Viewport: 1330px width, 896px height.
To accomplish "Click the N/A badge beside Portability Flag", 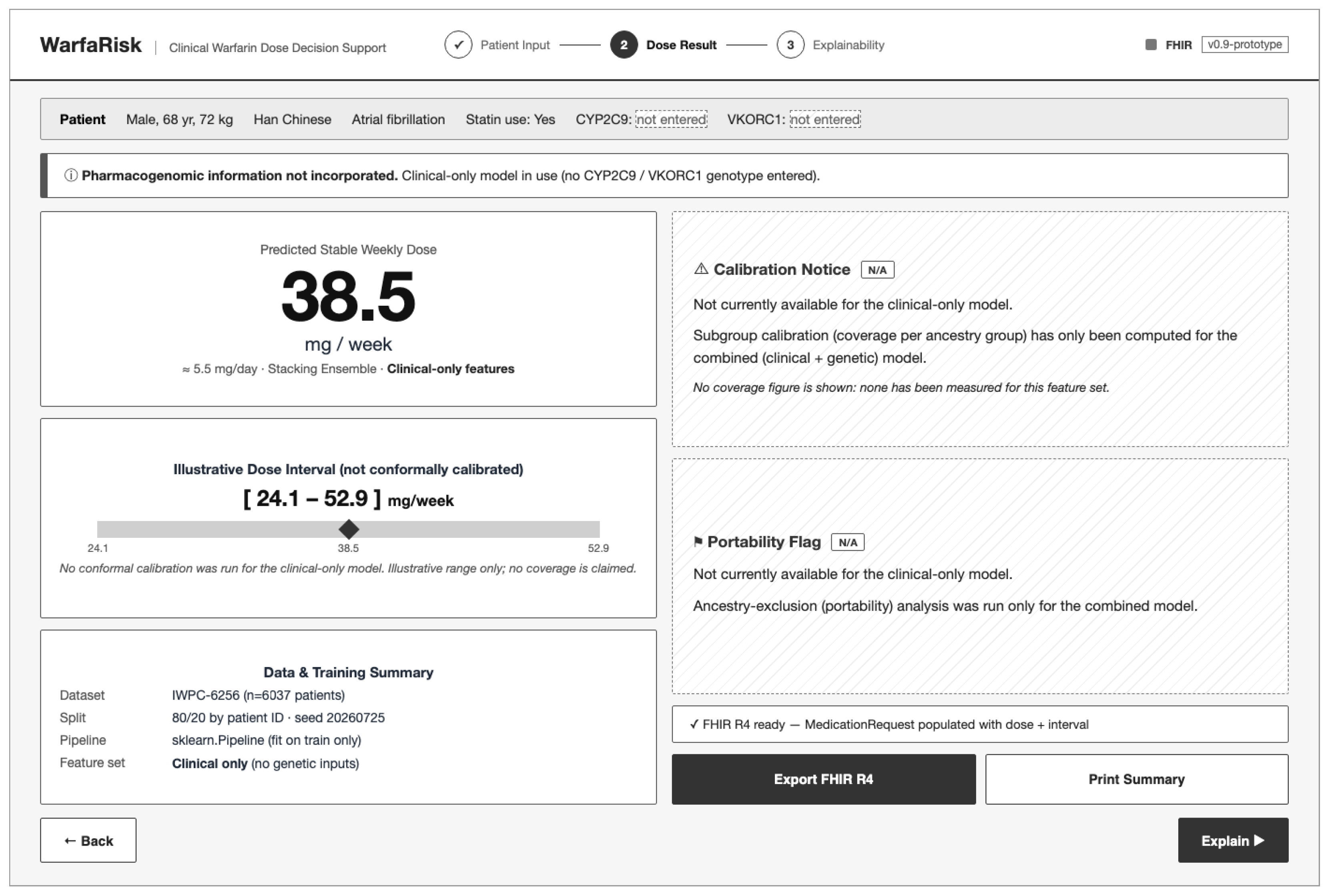I will [x=848, y=542].
